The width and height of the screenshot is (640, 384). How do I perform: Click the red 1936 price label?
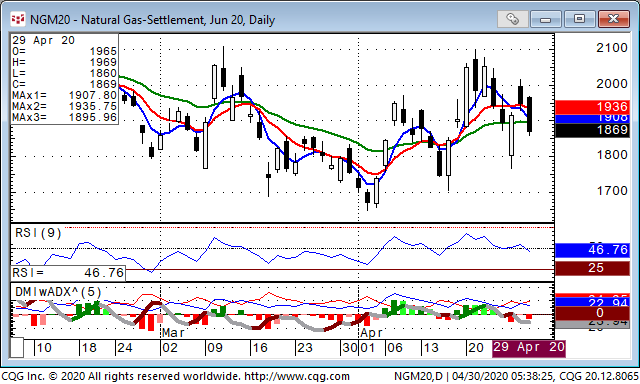[x=592, y=107]
